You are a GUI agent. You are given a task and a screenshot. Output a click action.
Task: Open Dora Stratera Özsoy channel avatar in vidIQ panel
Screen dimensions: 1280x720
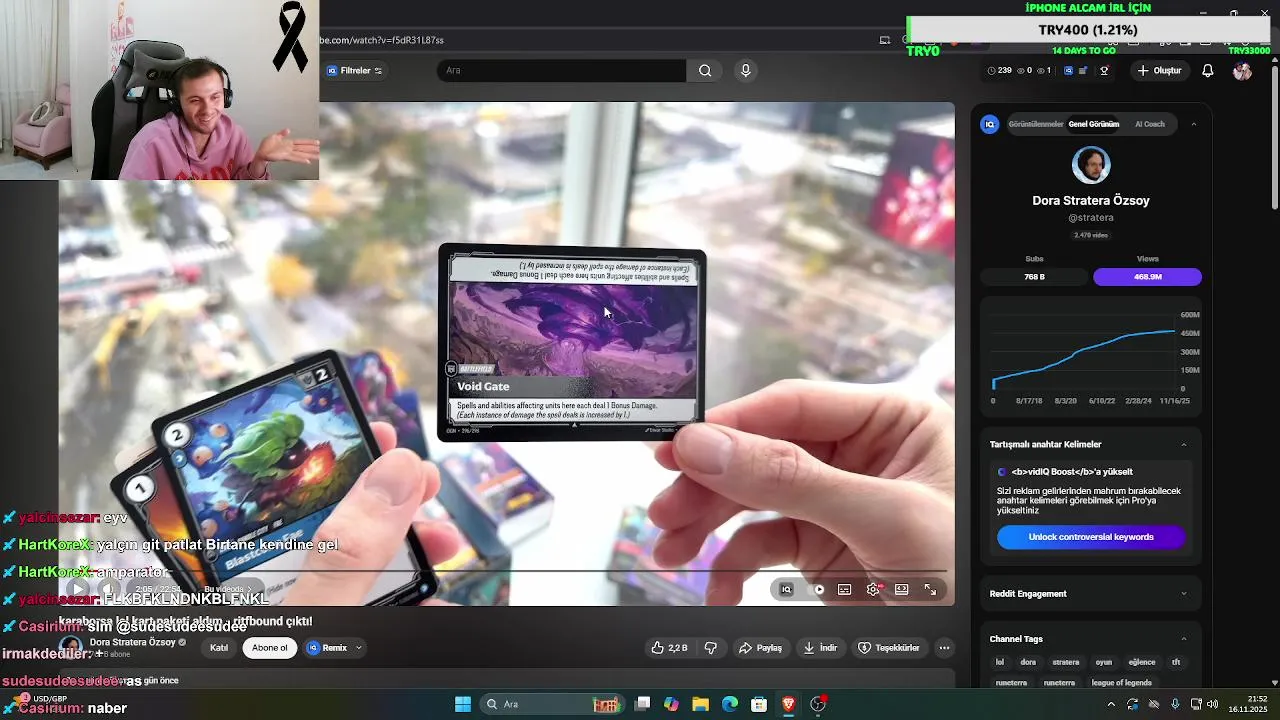coord(1091,165)
